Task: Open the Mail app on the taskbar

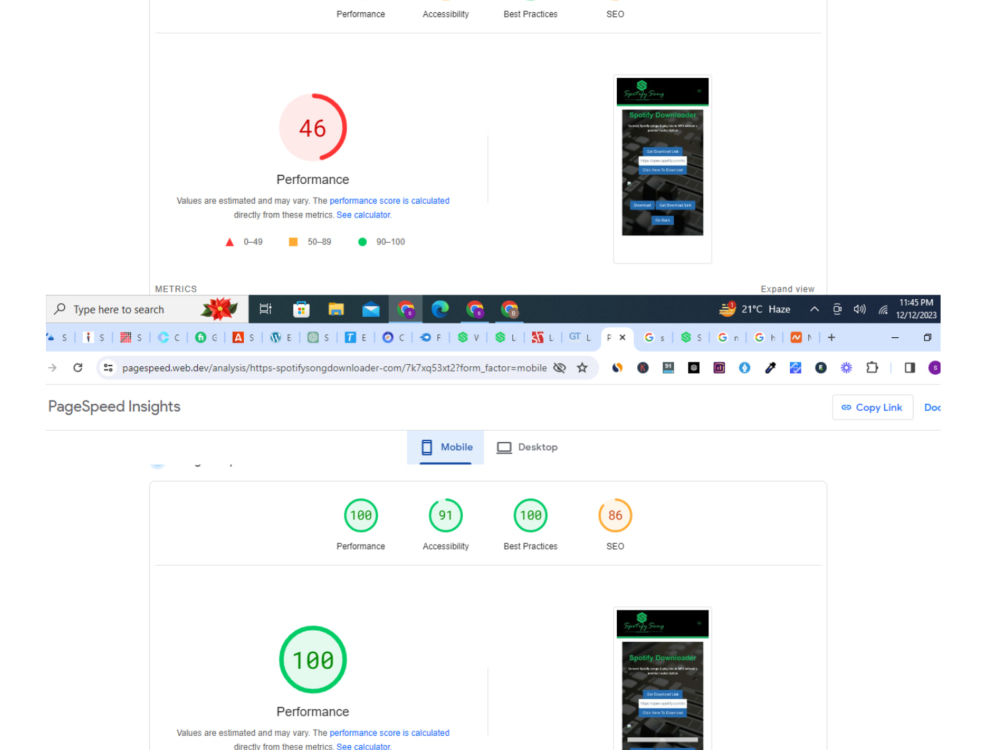Action: click(371, 310)
